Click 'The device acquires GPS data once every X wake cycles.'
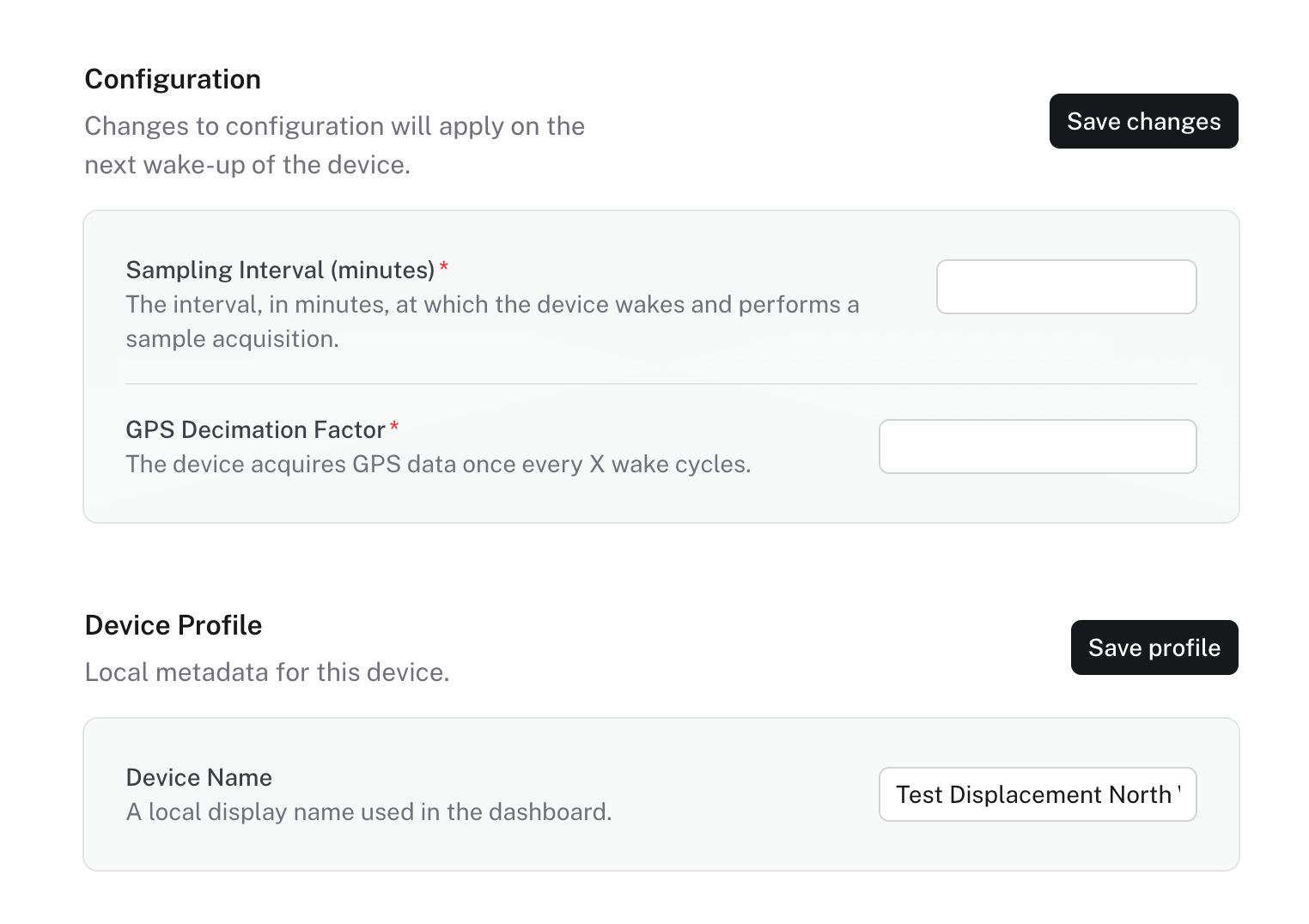The width and height of the screenshot is (1309, 924). pos(438,464)
